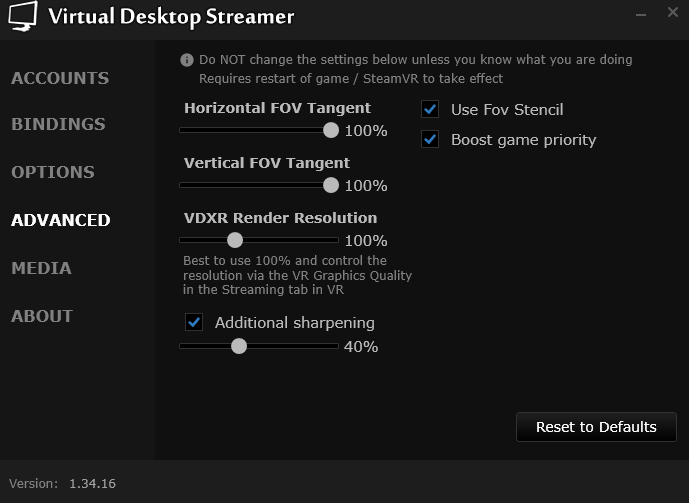The height and width of the screenshot is (503, 689).
Task: Close the Virtual Desktop Streamer window
Action: (x=672, y=15)
